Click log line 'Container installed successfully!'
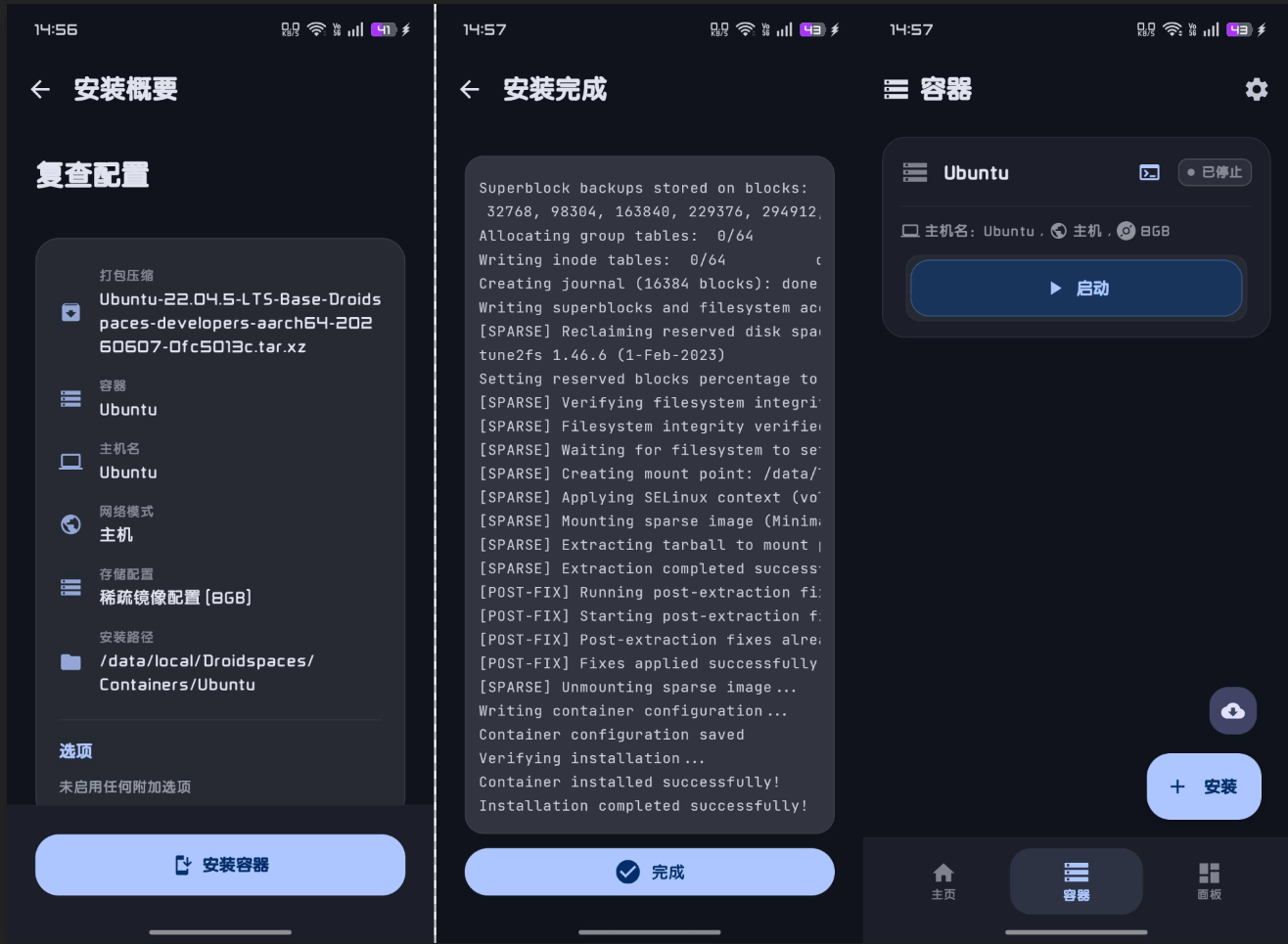Image resolution: width=1288 pixels, height=944 pixels. (629, 783)
